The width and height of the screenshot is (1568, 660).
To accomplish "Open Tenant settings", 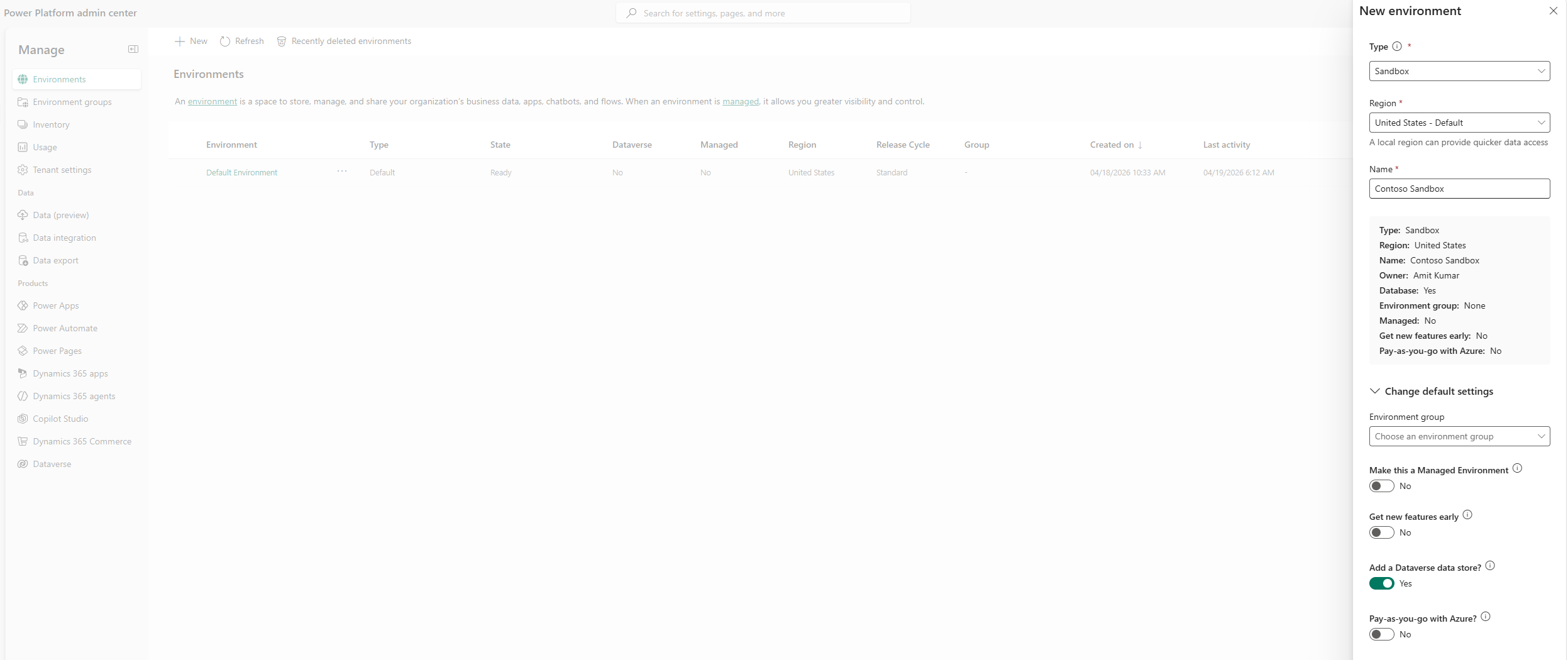I will (x=77, y=170).
